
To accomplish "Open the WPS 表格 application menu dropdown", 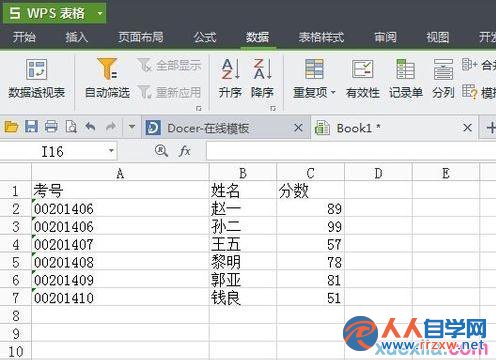I will [x=100, y=13].
